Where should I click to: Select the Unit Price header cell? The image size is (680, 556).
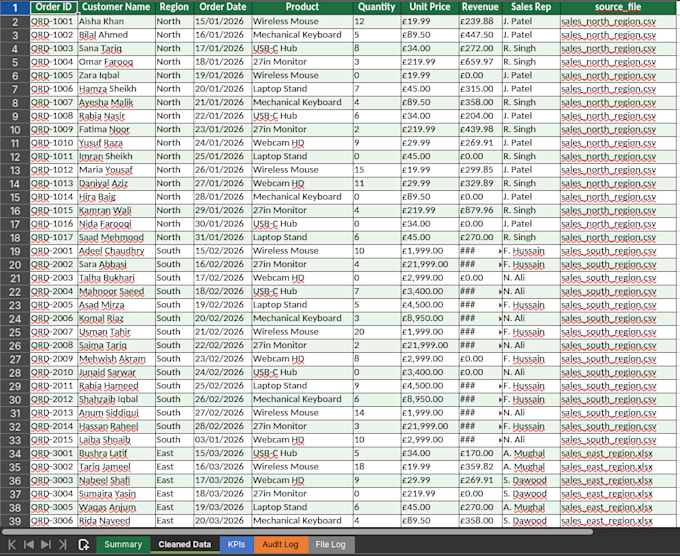(x=430, y=7)
